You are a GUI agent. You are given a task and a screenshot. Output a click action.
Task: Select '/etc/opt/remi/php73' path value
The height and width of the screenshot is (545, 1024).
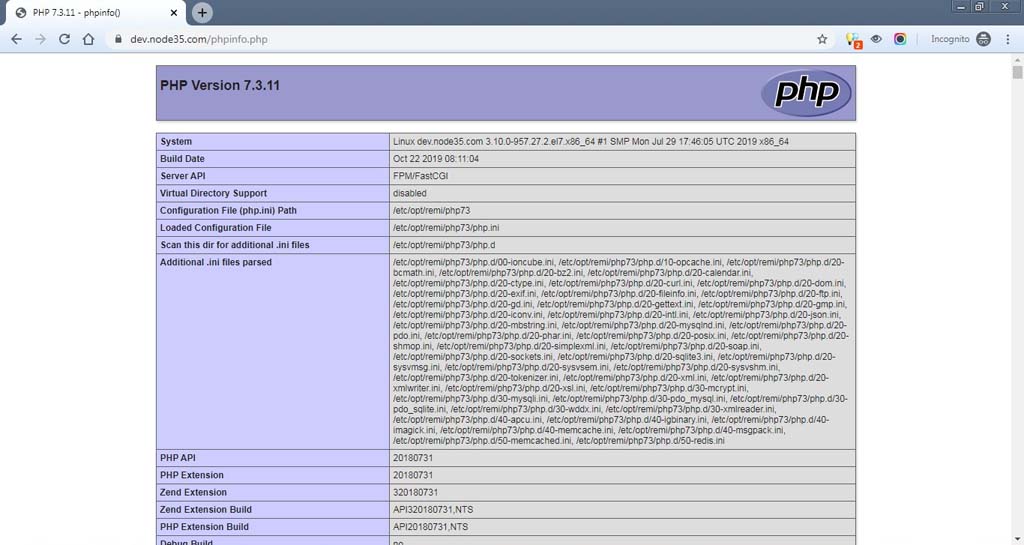431,210
